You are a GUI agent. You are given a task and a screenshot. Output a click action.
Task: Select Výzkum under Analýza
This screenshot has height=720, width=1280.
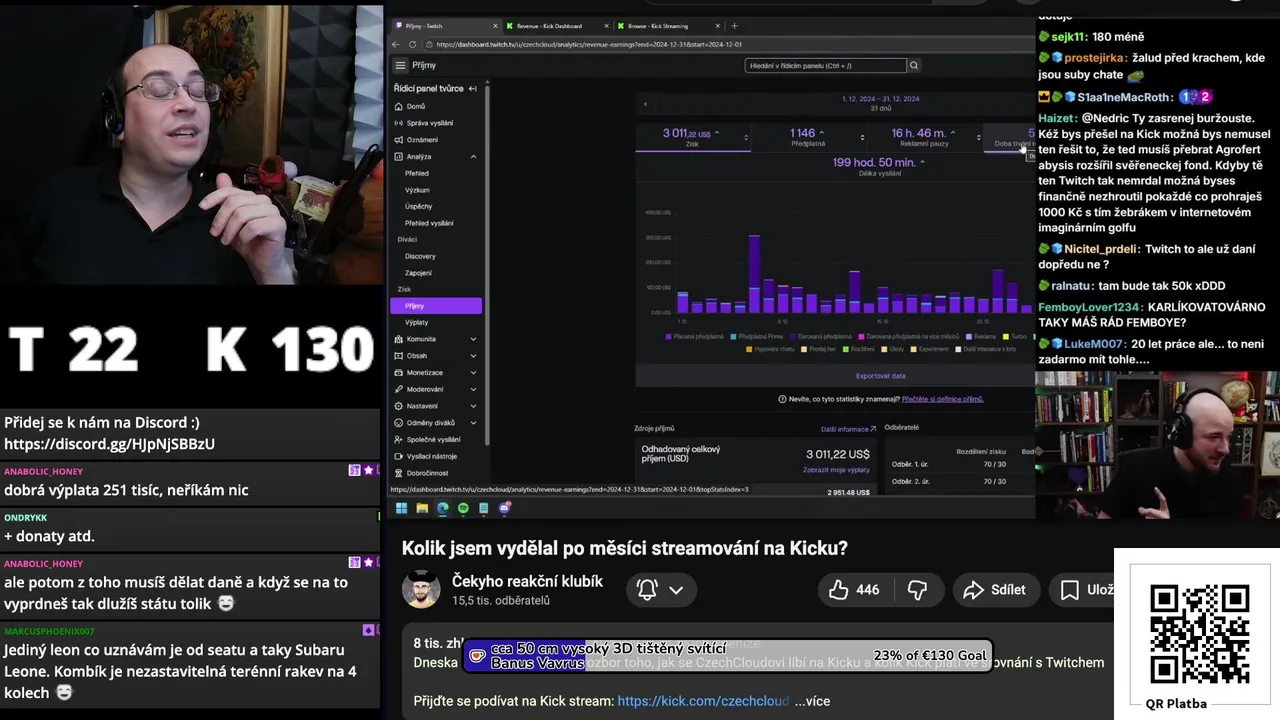click(x=417, y=190)
